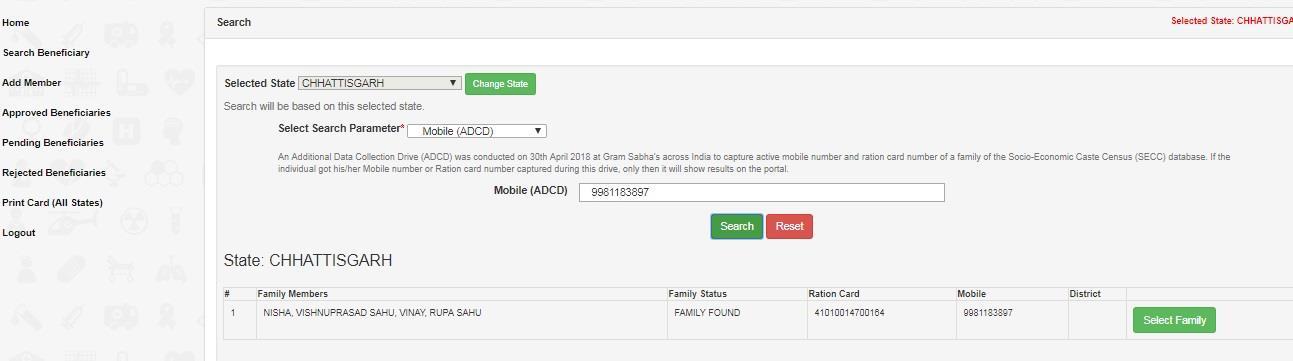Open Print Card (All States)

coord(52,203)
